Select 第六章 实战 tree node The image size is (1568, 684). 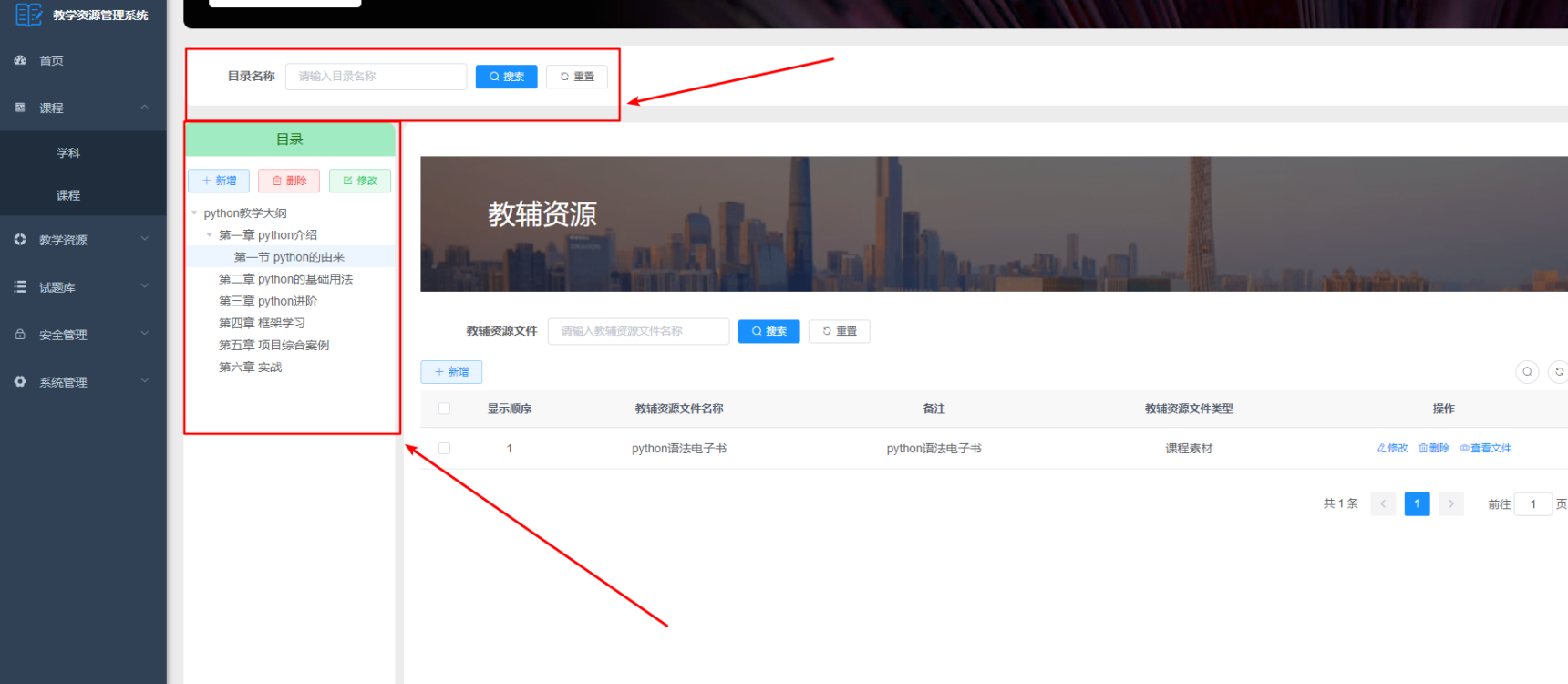coord(250,367)
